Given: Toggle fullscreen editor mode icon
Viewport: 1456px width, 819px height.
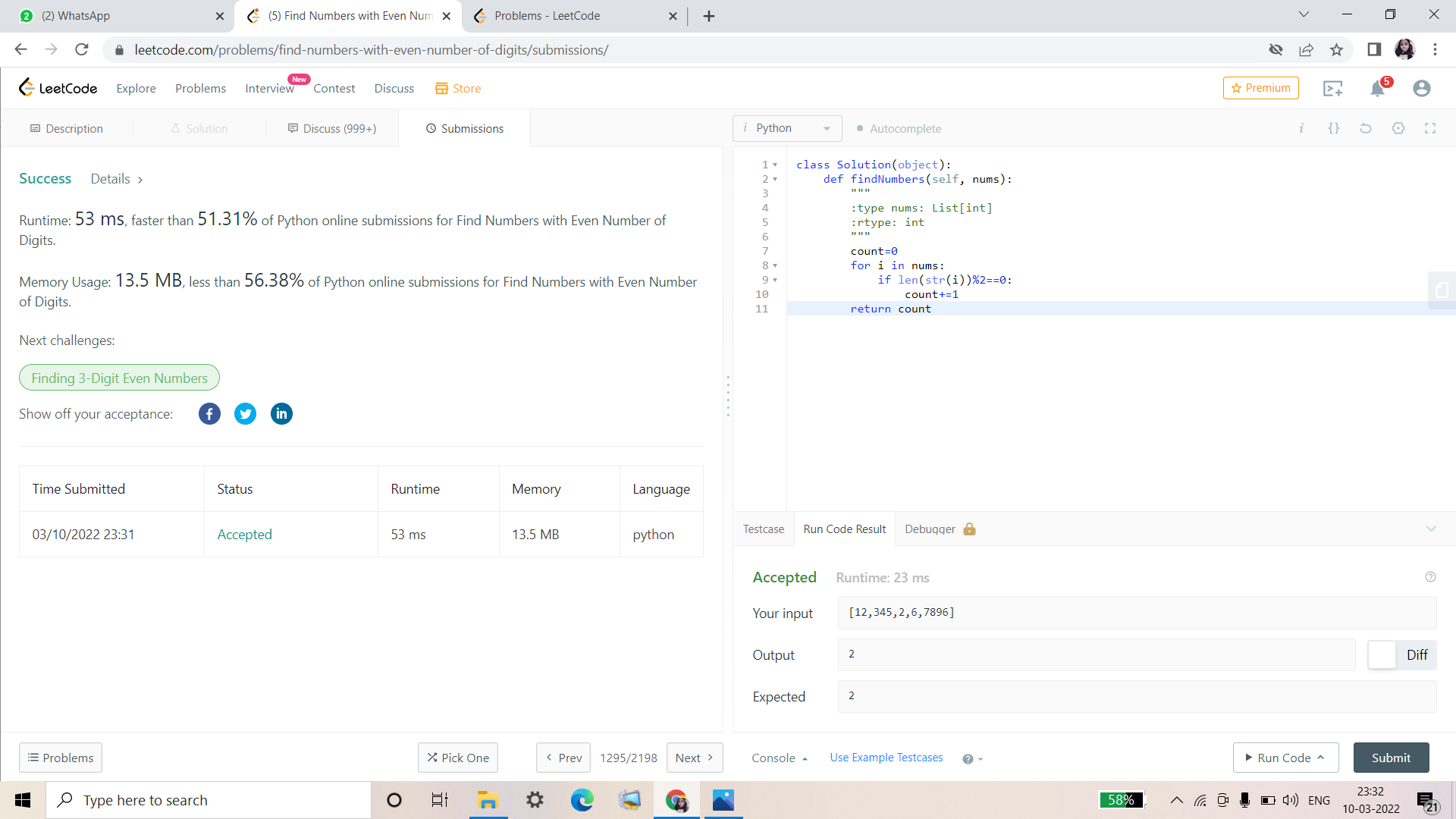Looking at the screenshot, I should (x=1430, y=128).
